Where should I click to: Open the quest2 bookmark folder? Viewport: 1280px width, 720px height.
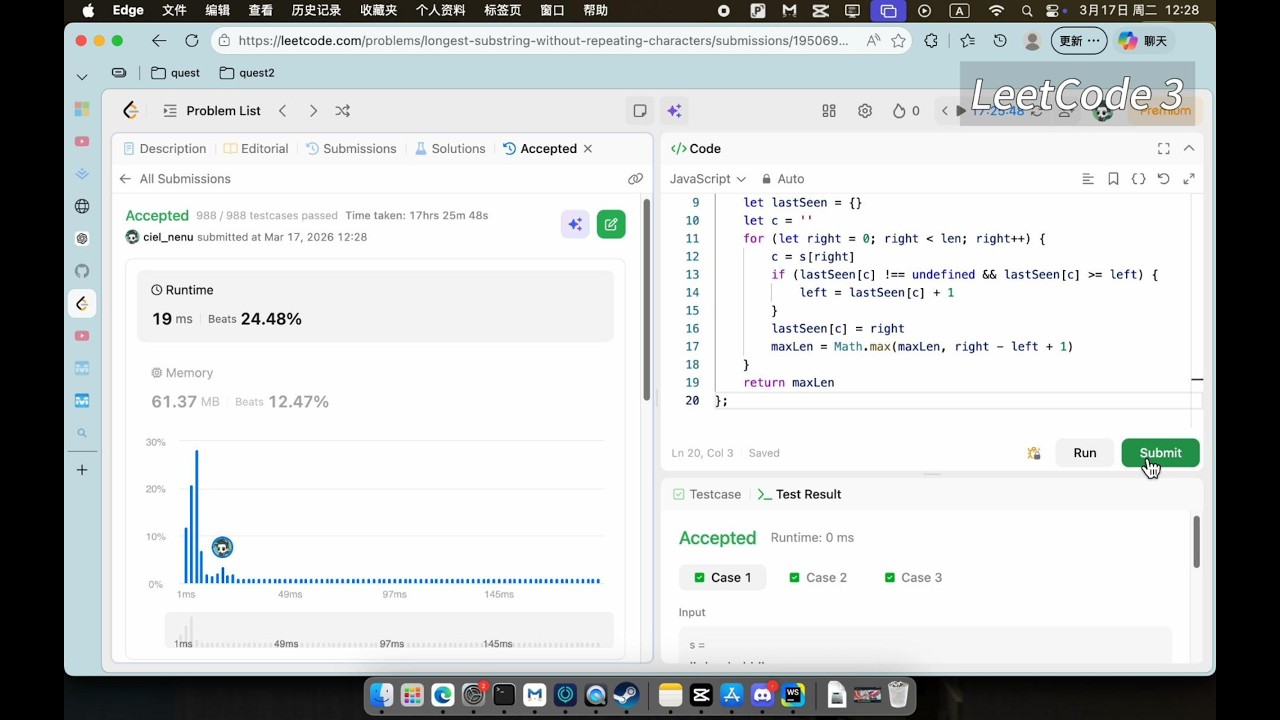(246, 73)
